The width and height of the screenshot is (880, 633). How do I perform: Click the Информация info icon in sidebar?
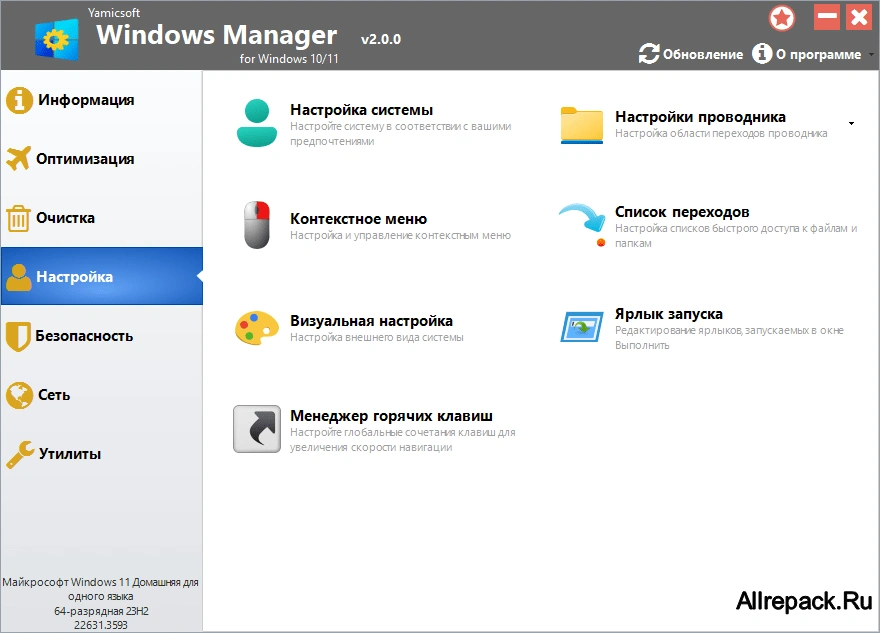tap(19, 100)
